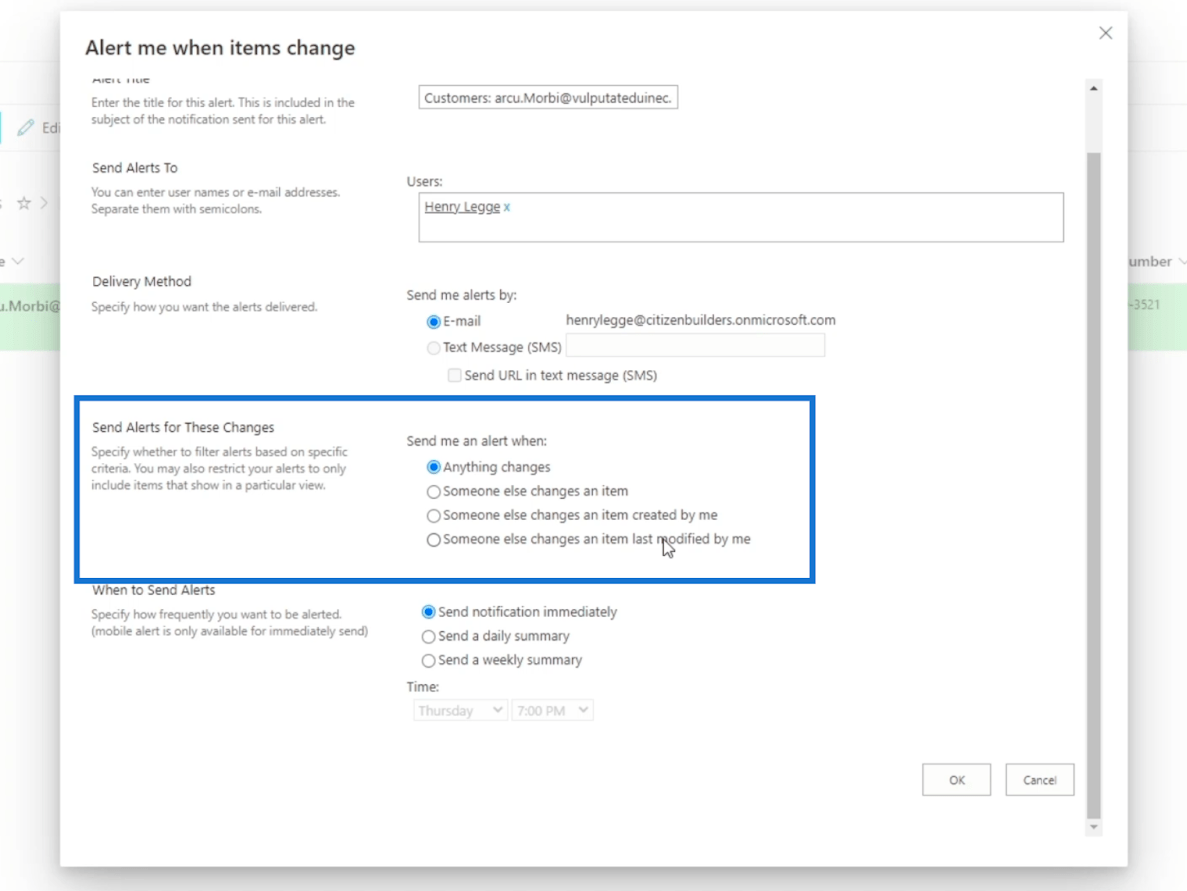Click the Send Alerts for These Changes heading
Image resolution: width=1187 pixels, height=891 pixels.
click(x=183, y=428)
